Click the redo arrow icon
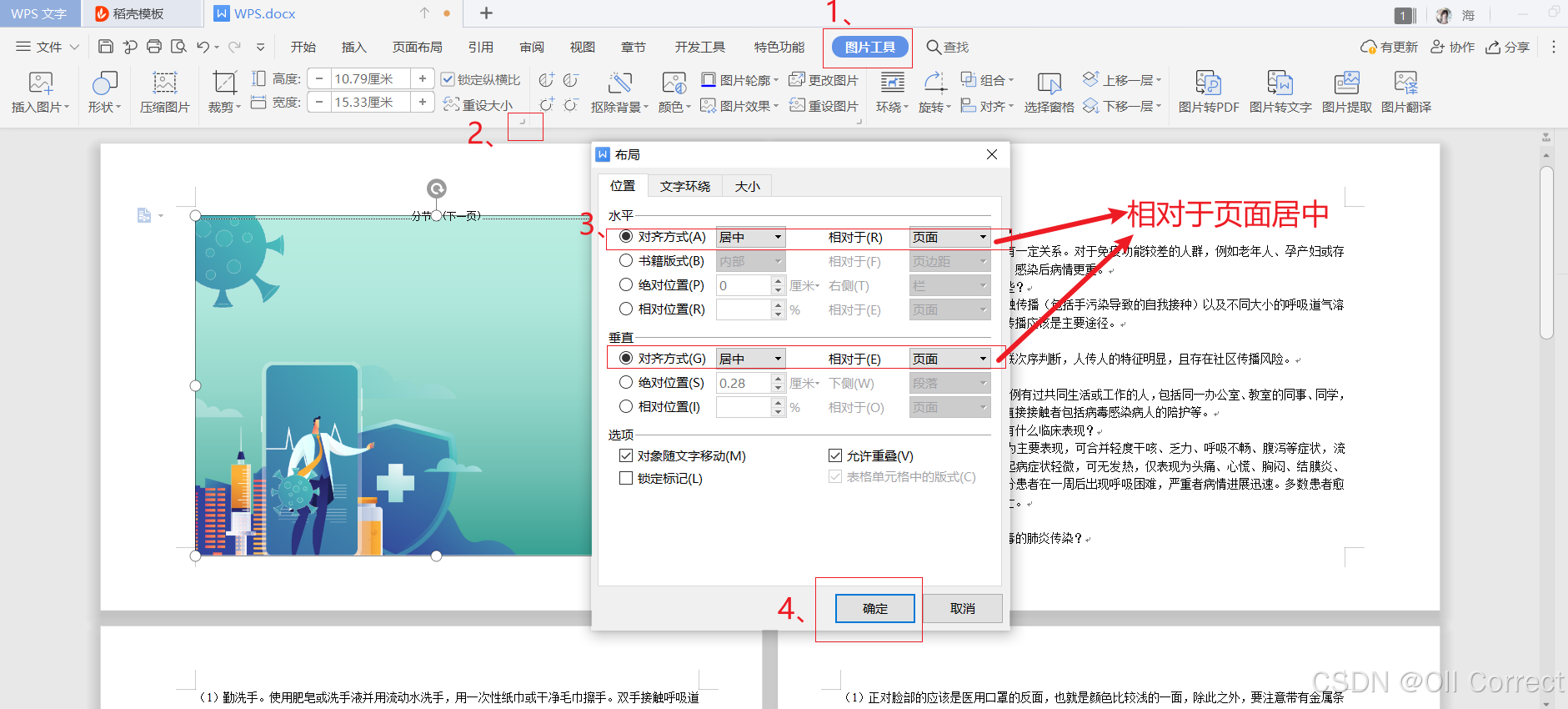The width and height of the screenshot is (1568, 709). coord(235,47)
